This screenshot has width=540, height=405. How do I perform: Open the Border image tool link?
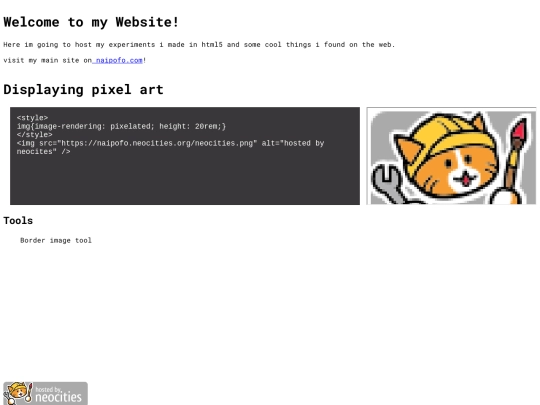point(56,240)
